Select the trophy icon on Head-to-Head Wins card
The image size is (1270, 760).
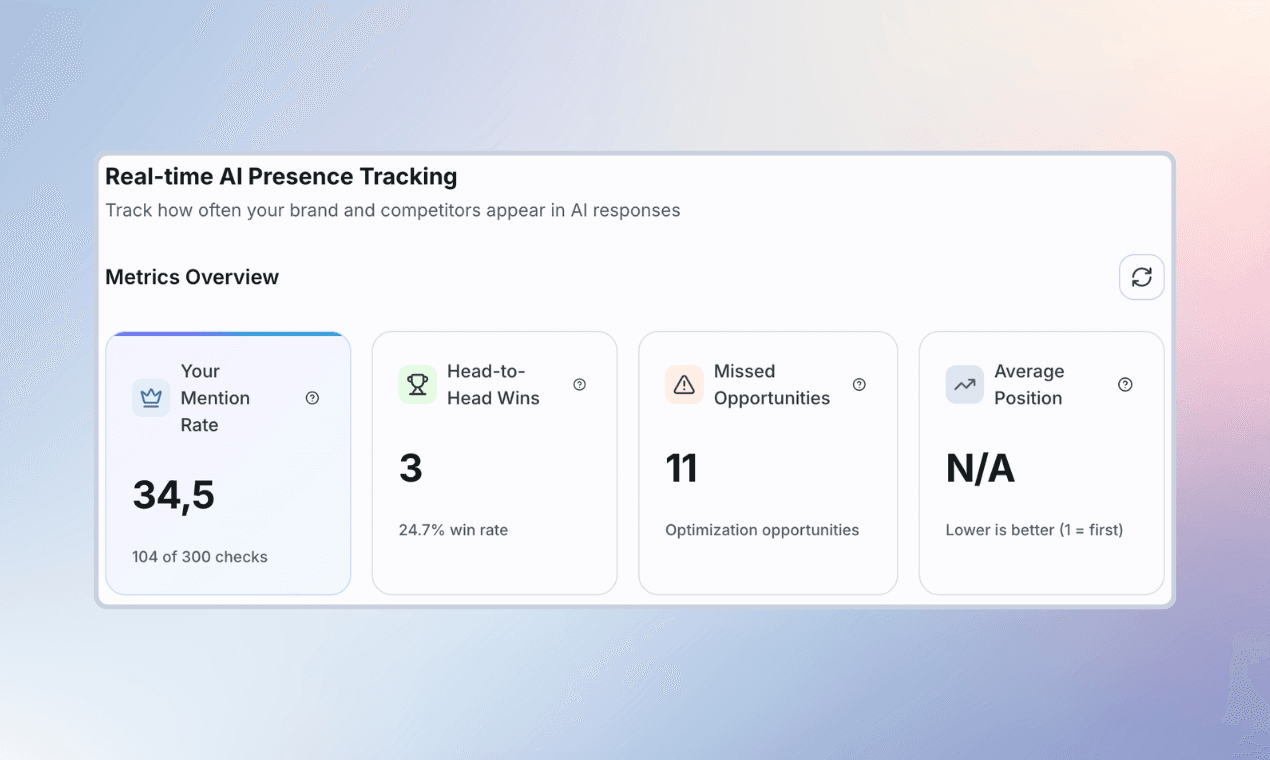[418, 384]
